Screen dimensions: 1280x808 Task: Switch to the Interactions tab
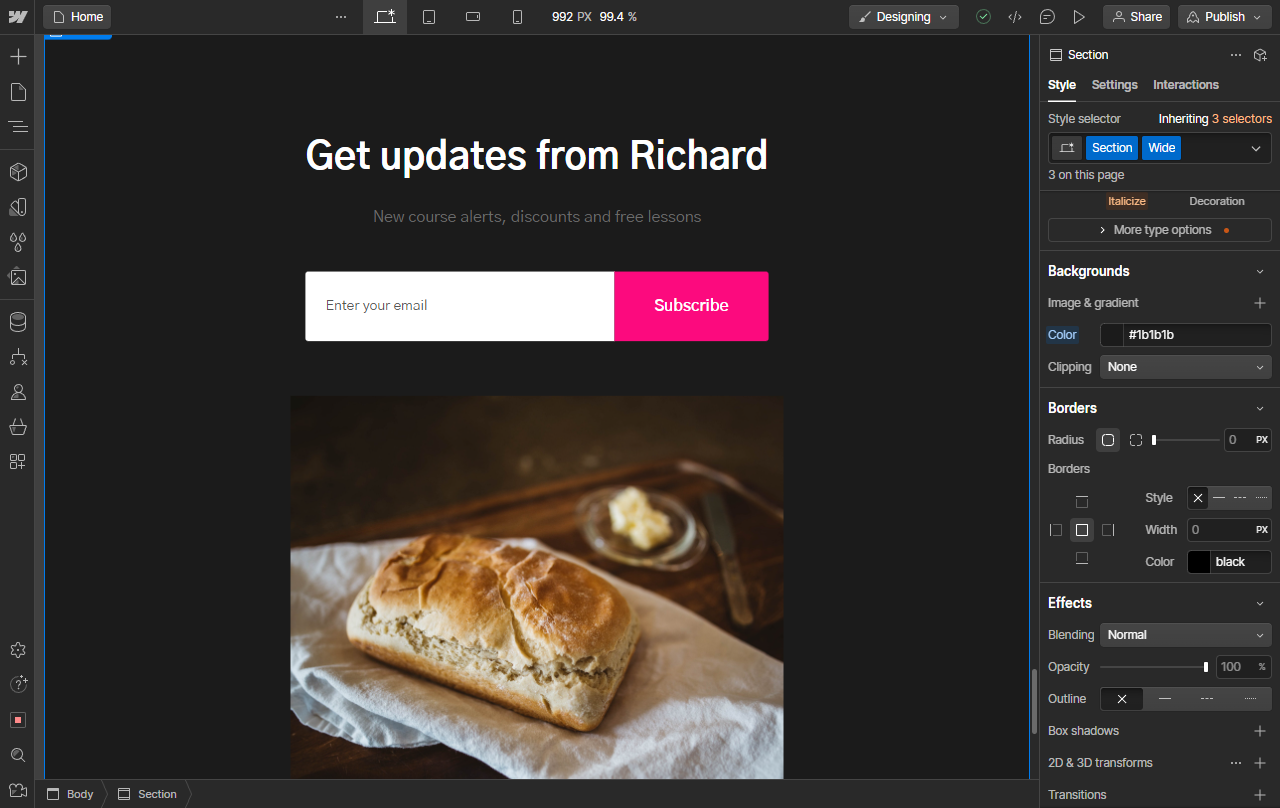tap(1186, 85)
